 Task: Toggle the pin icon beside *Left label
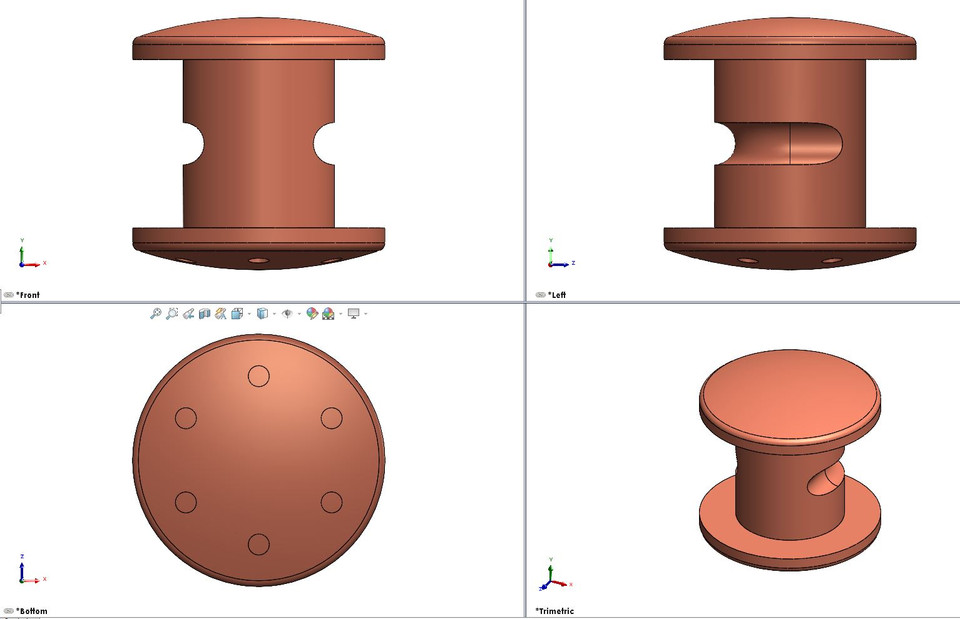point(538,295)
